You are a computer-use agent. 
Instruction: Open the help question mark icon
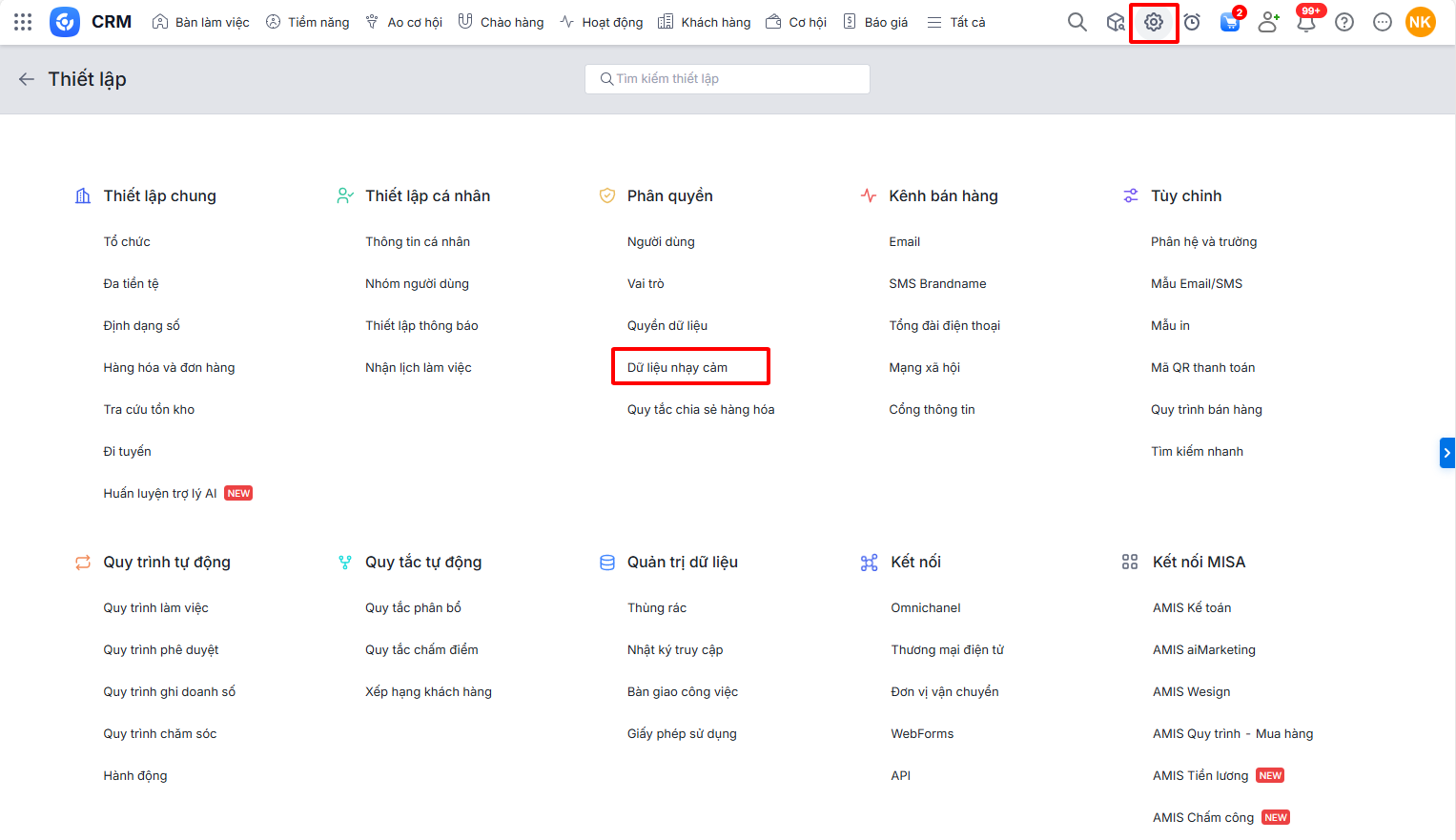[1343, 22]
